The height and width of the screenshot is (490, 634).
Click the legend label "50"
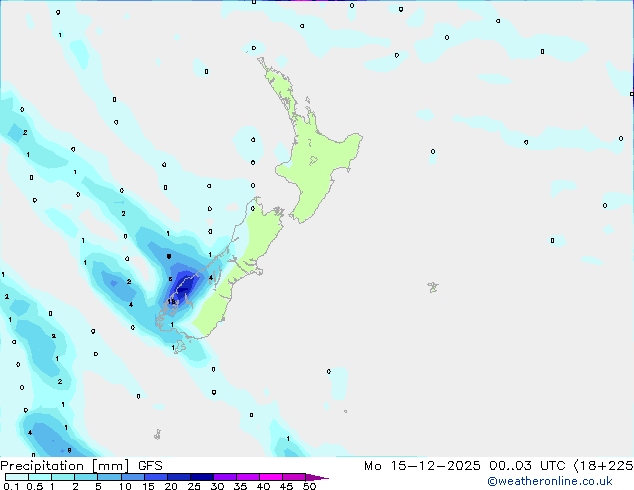pos(309,486)
